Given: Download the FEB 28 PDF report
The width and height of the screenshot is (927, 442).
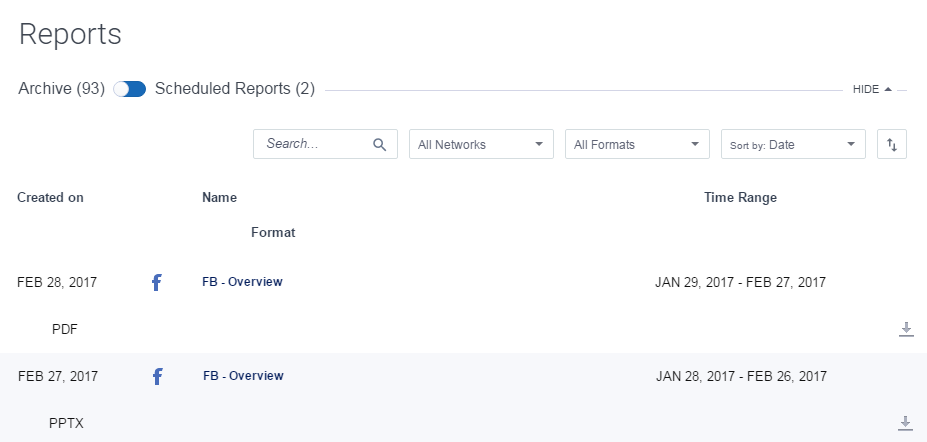Looking at the screenshot, I should [x=906, y=329].
